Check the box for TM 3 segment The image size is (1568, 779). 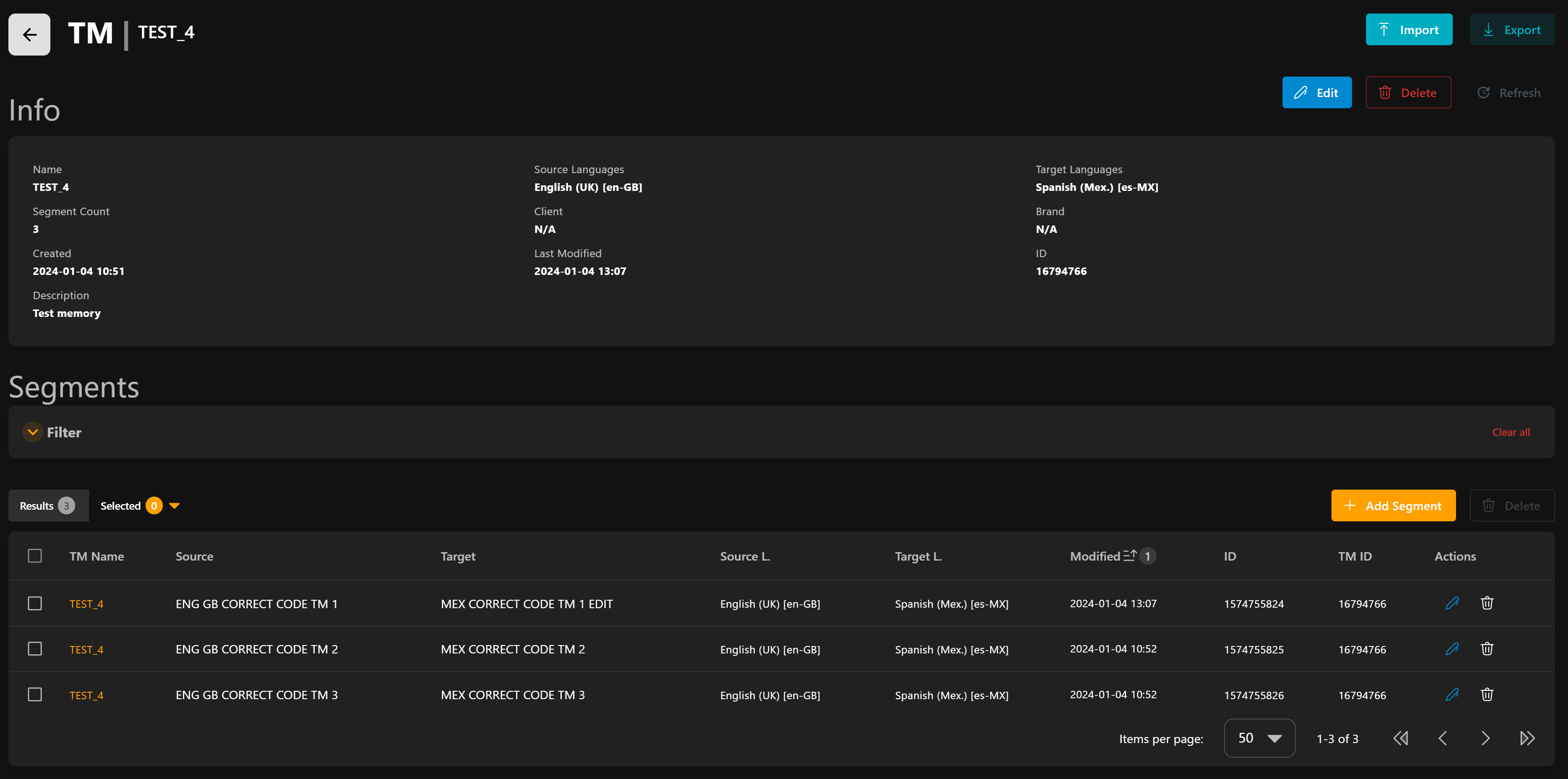35,695
